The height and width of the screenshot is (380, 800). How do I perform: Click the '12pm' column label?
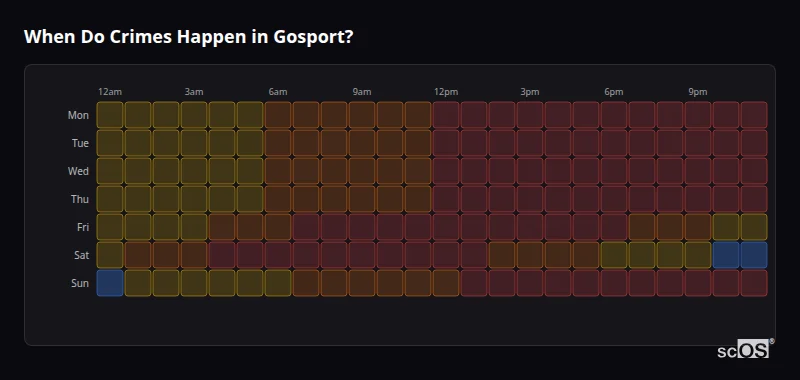(446, 92)
